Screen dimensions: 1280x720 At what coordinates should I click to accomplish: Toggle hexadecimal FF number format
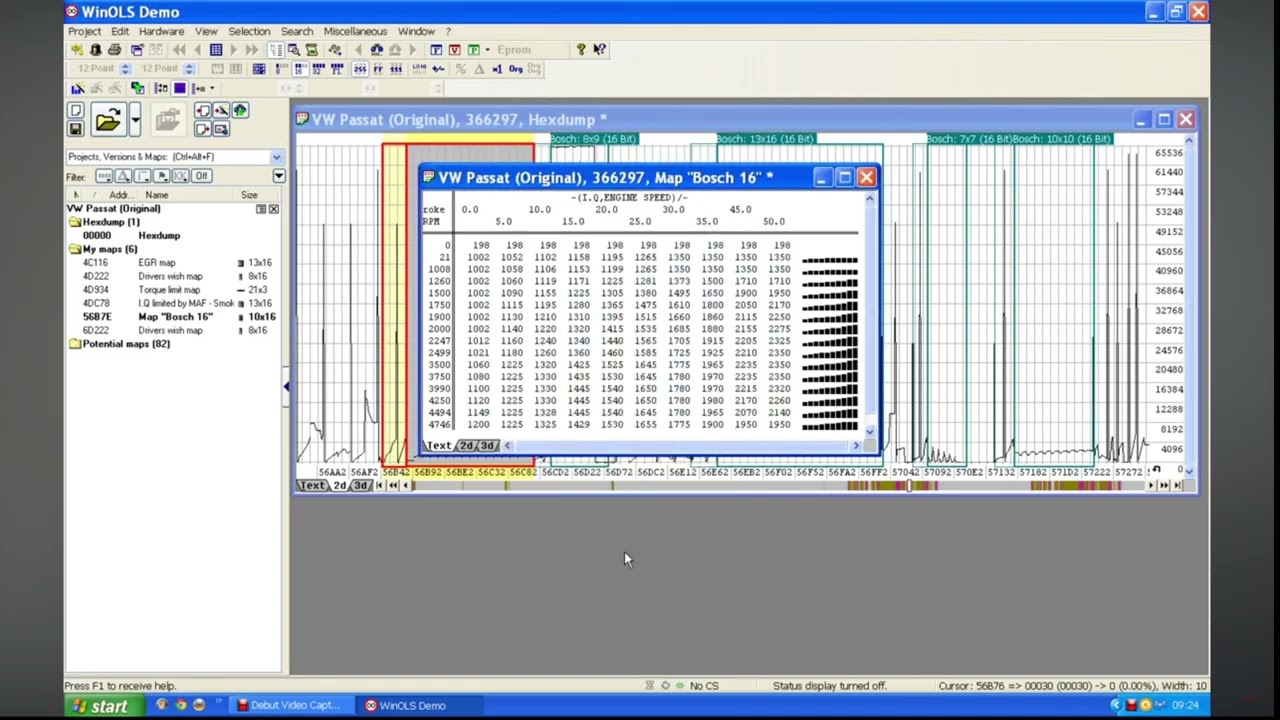[x=378, y=69]
